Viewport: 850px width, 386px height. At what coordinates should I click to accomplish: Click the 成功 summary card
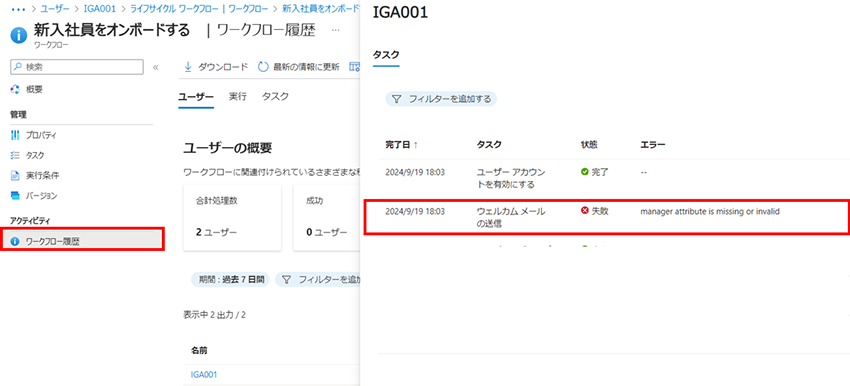click(327, 217)
